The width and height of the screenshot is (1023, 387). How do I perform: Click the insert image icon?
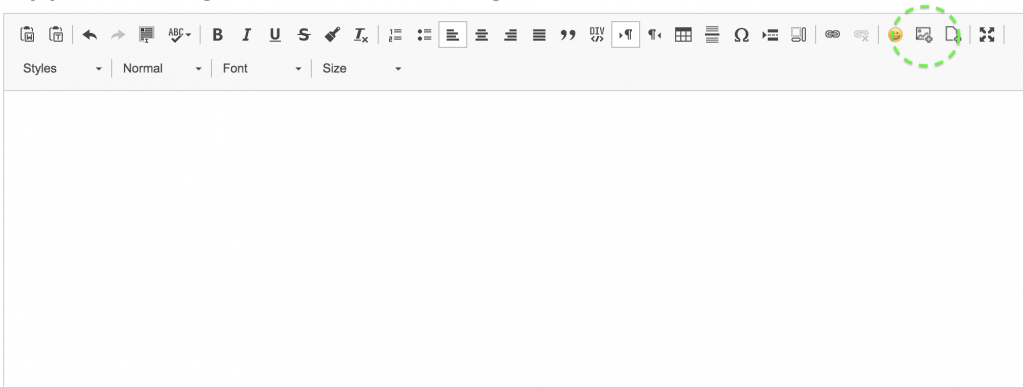(924, 35)
